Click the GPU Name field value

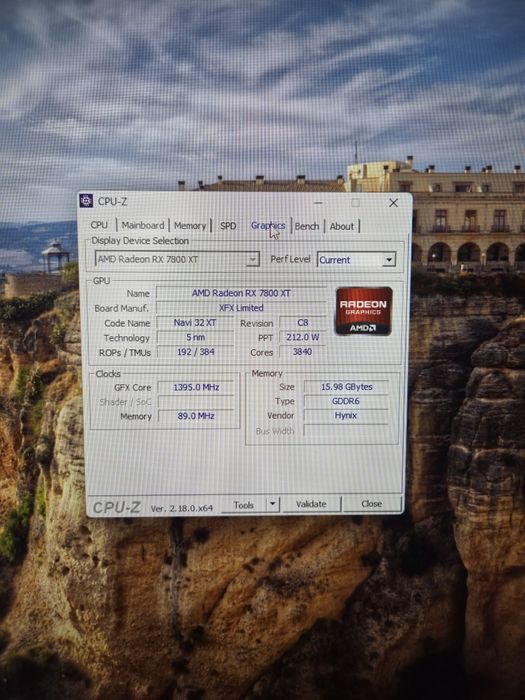[x=241, y=293]
